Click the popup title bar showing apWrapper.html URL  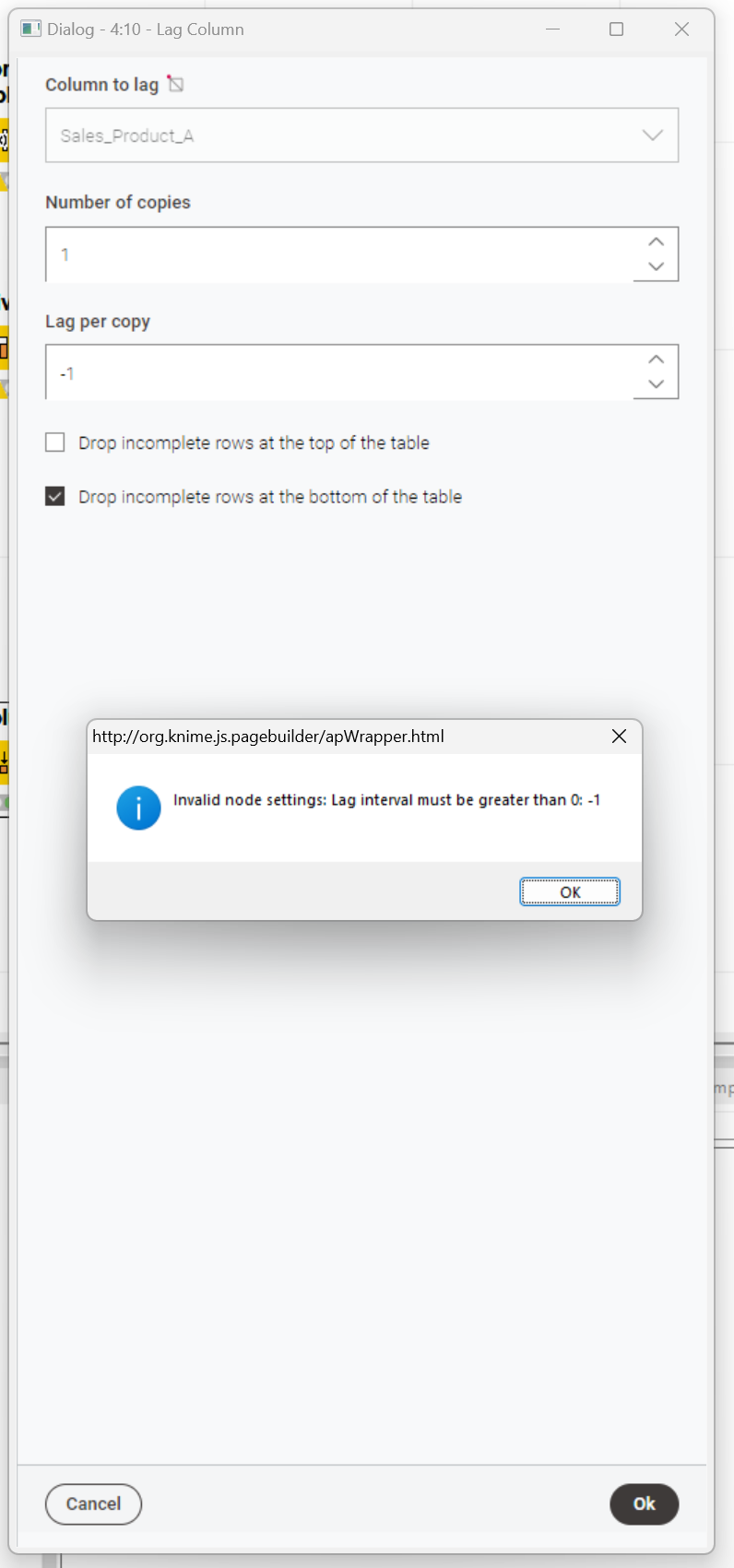point(346,736)
